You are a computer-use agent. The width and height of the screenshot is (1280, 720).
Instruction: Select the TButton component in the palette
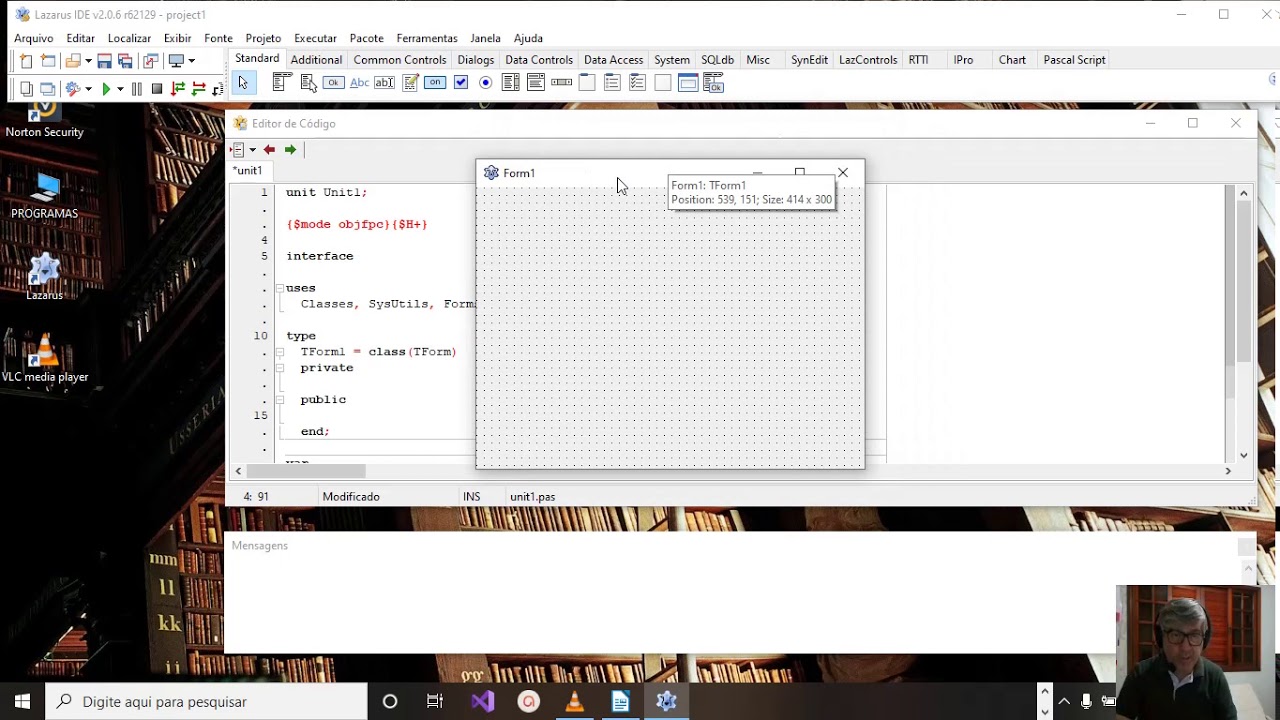333,83
